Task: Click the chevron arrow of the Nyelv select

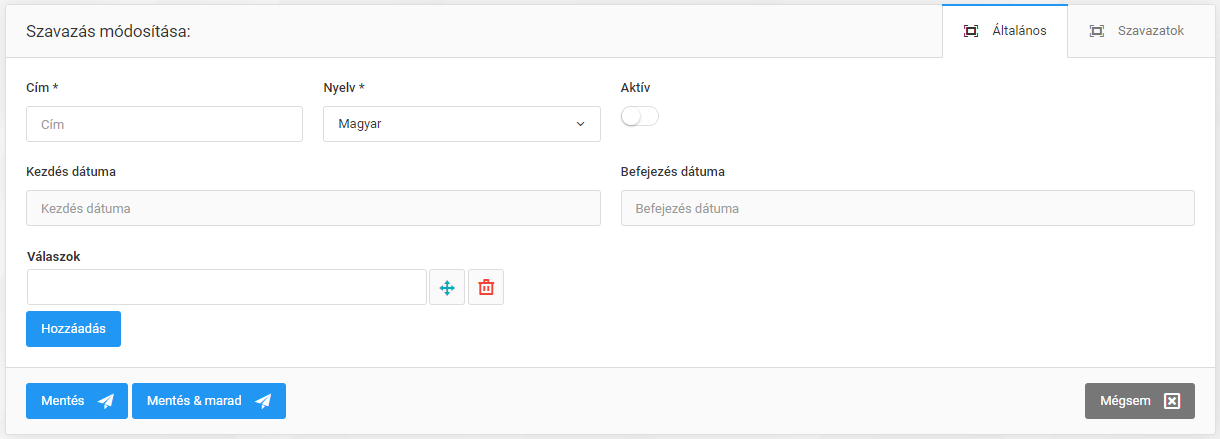Action: pyautogui.click(x=580, y=124)
